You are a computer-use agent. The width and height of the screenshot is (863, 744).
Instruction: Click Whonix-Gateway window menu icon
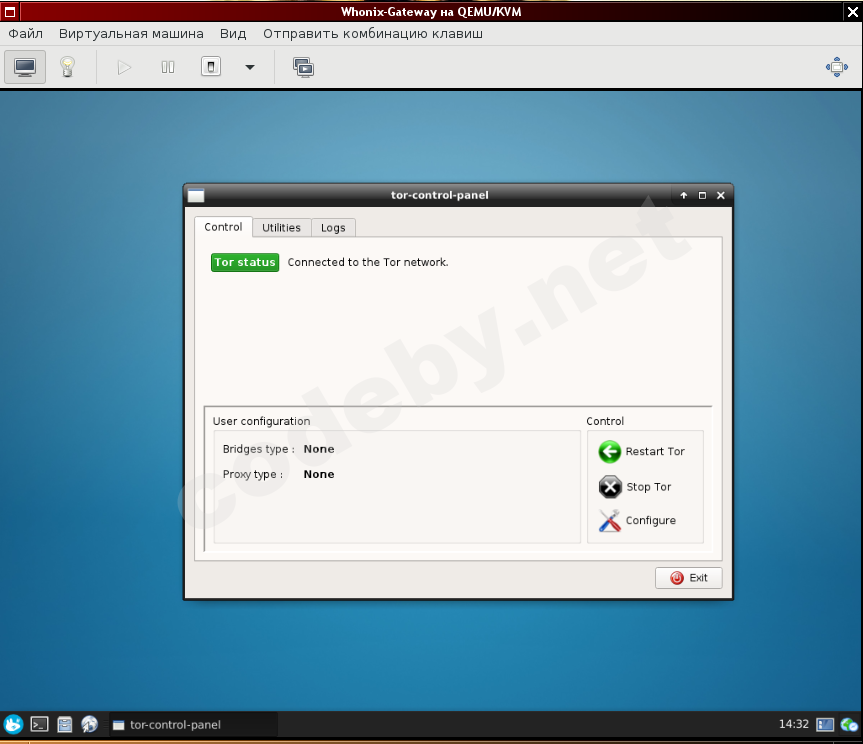10,12
